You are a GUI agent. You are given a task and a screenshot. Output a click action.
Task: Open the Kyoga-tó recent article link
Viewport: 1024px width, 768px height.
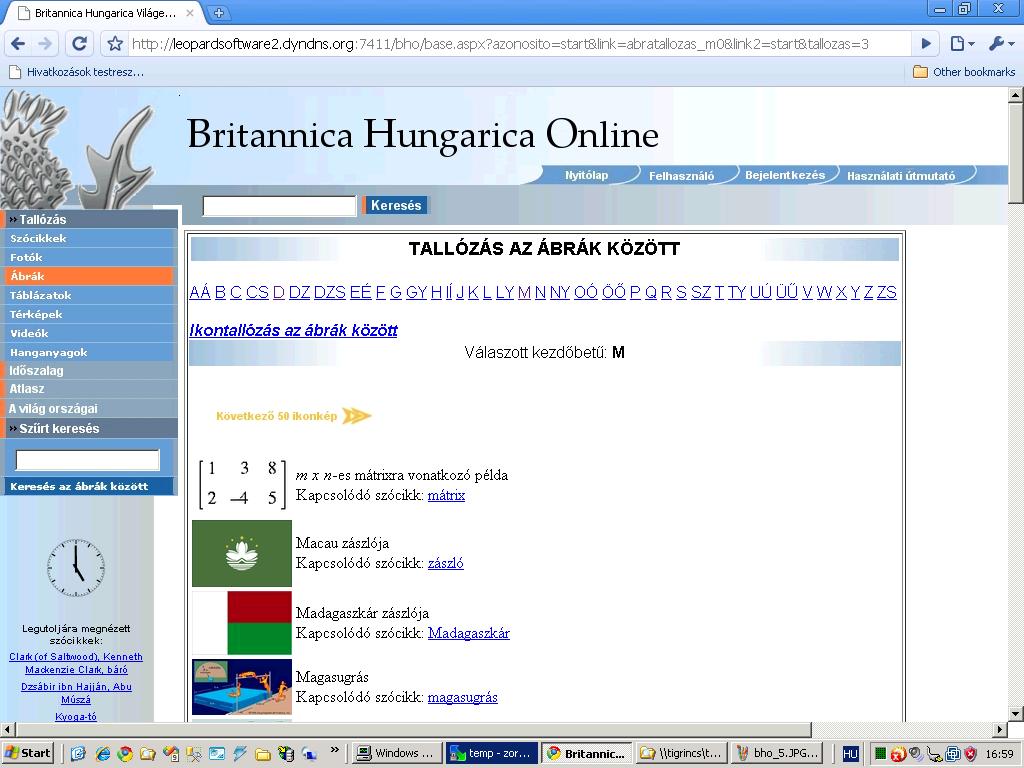(x=76, y=716)
